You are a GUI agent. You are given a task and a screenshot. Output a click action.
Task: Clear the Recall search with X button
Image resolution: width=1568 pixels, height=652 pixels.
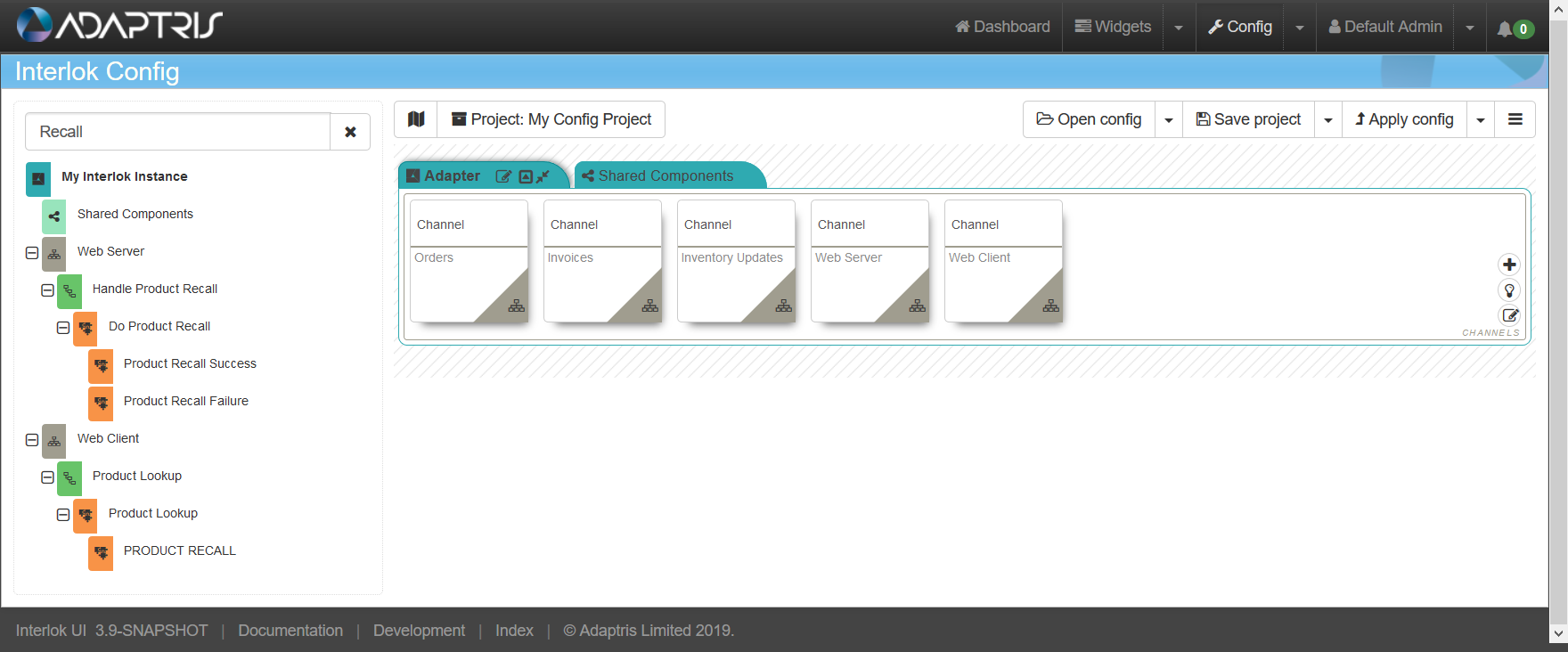(x=350, y=132)
